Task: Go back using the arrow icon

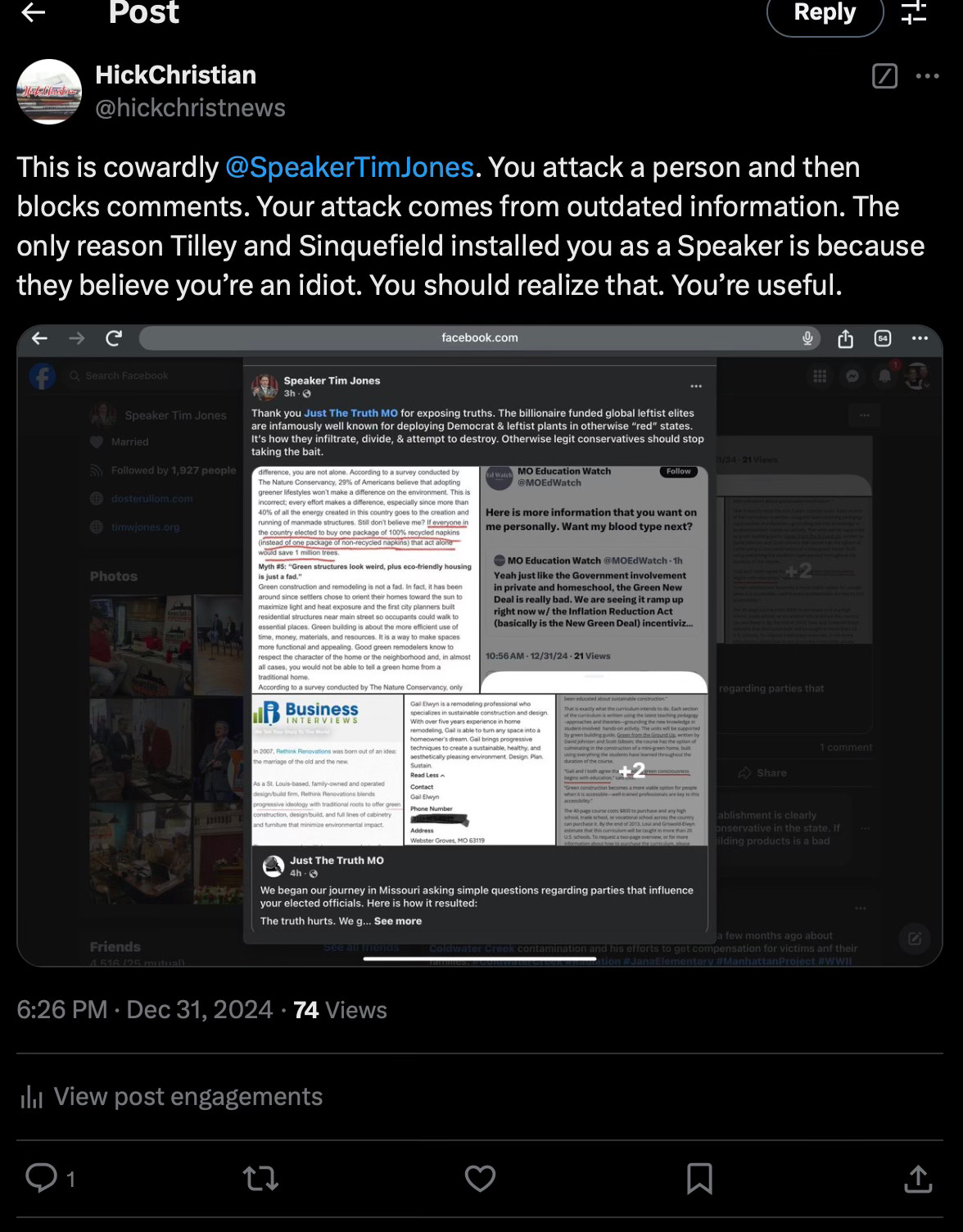Action: coord(33,12)
